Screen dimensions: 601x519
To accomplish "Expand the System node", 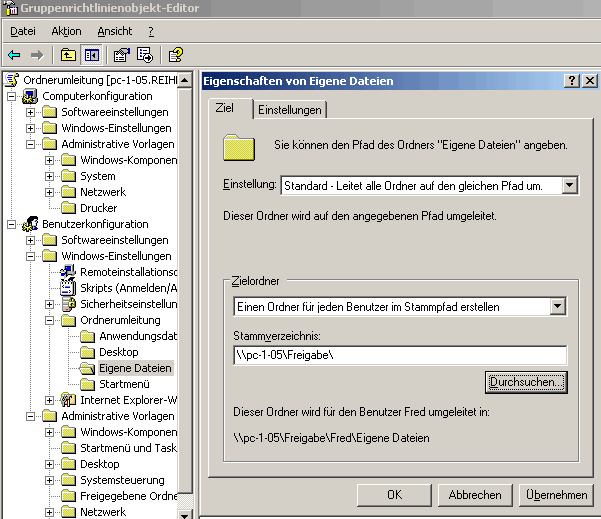I will click(49, 176).
